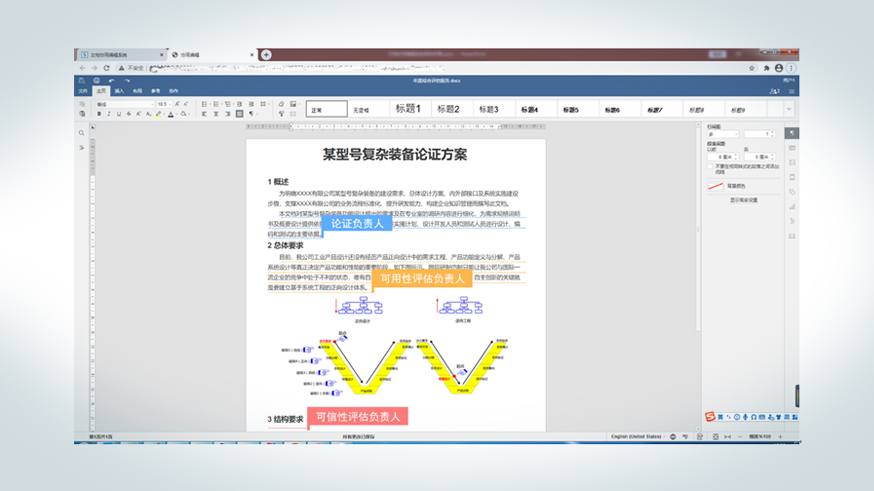
Task: Open the document language selector in the status bar
Action: click(637, 437)
